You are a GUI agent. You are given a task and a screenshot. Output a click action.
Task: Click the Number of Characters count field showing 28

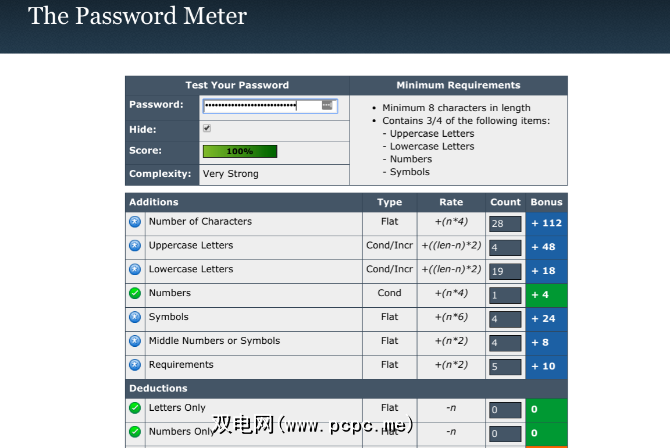[x=505, y=224]
